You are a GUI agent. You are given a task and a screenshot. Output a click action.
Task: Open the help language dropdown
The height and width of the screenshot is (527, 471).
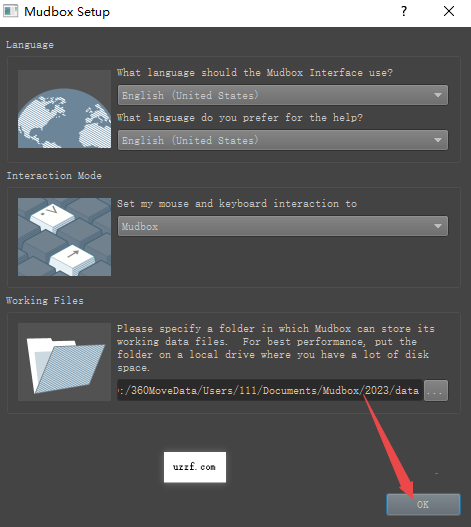click(x=283, y=140)
